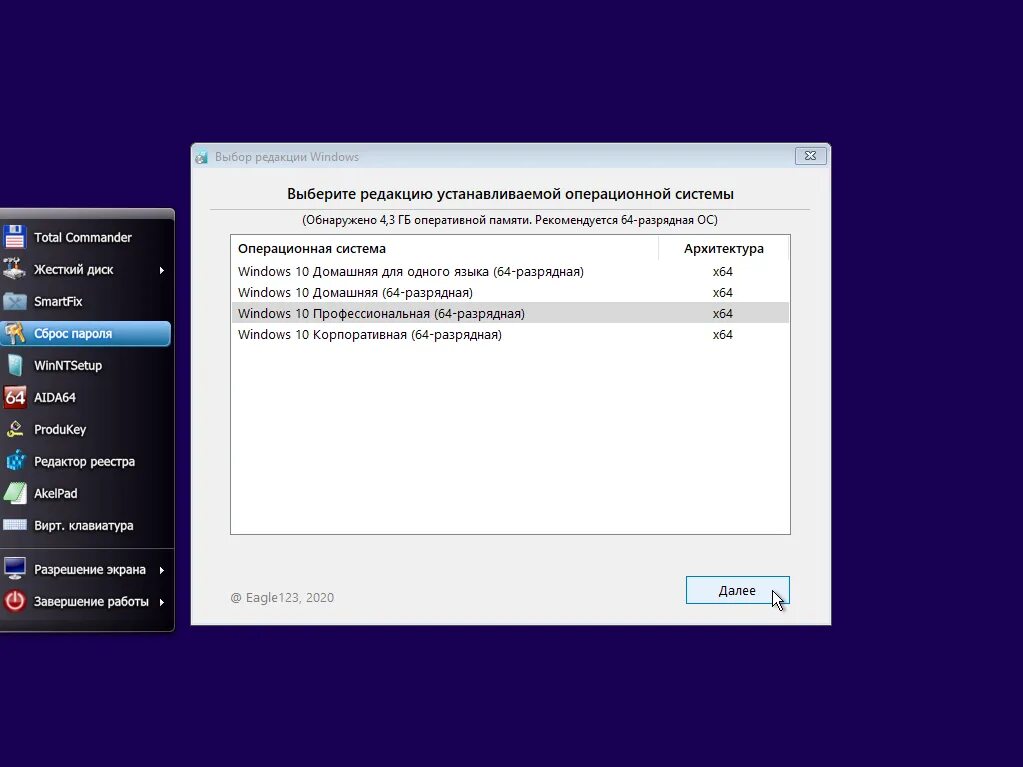This screenshot has height=767, width=1023.
Task: Click the red power icon
Action: [15, 601]
